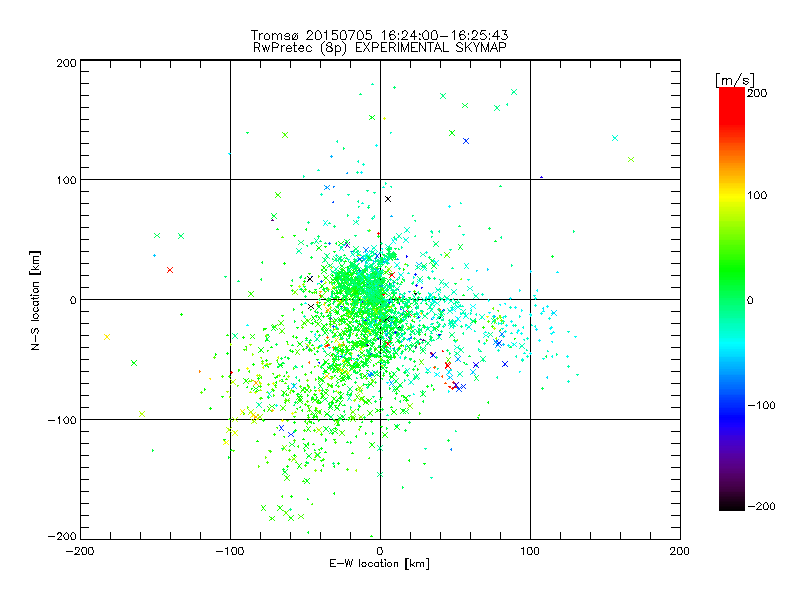Click the isolated red X marker west of -100 km

(170, 270)
